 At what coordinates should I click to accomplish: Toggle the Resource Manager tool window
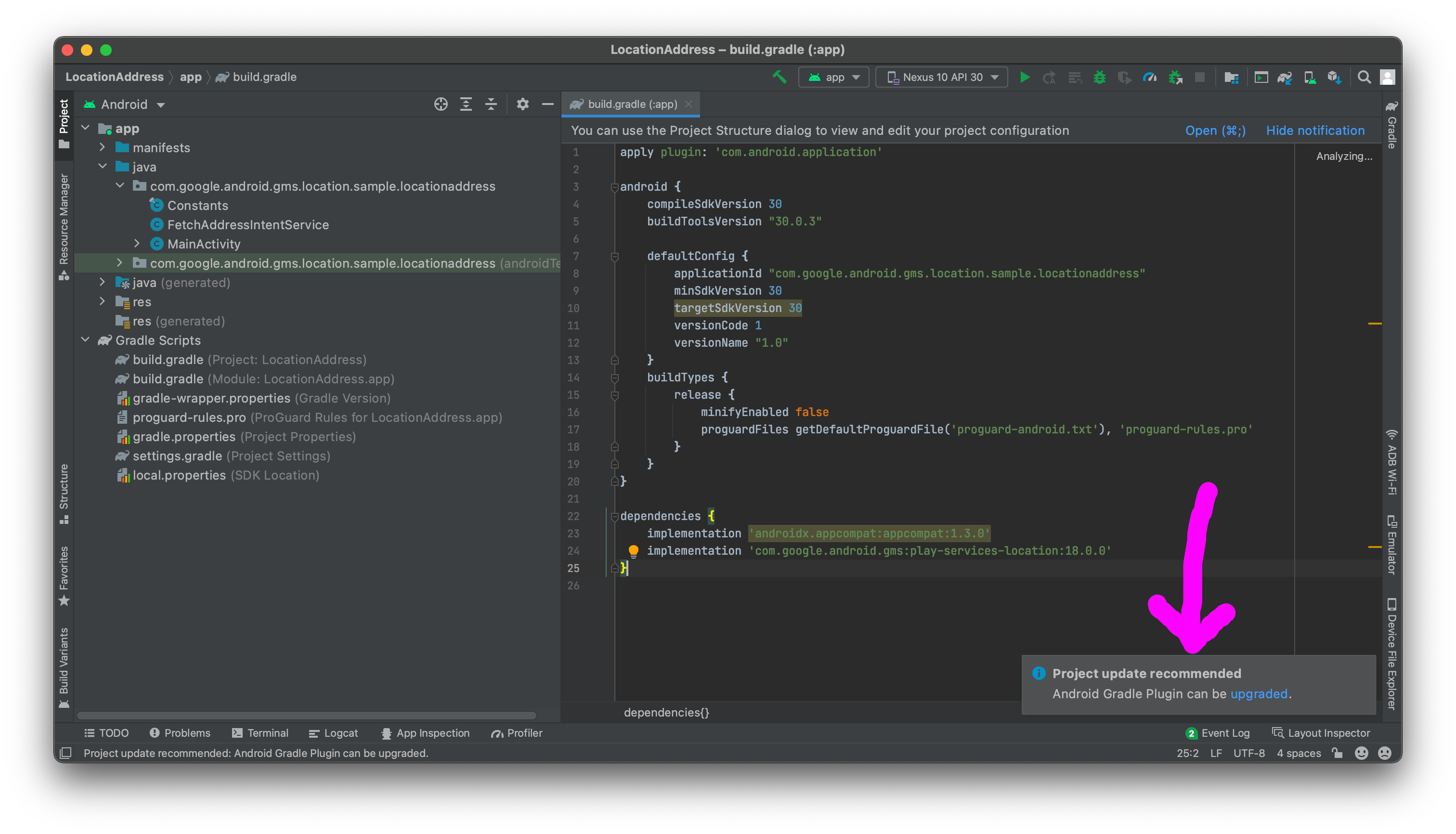[x=64, y=227]
